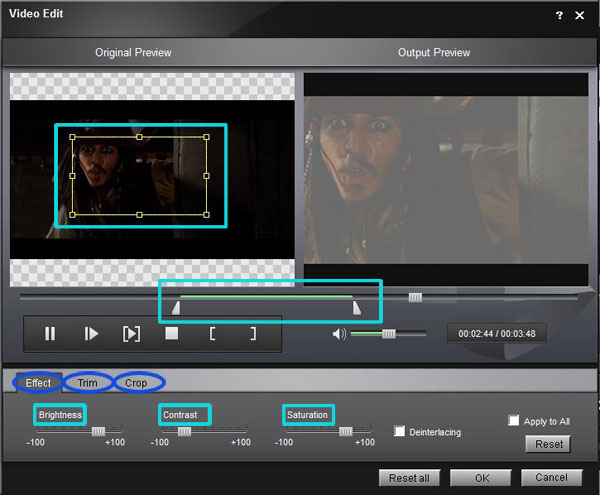Click the top-right crop handle
The width and height of the screenshot is (600, 495).
[206, 137]
